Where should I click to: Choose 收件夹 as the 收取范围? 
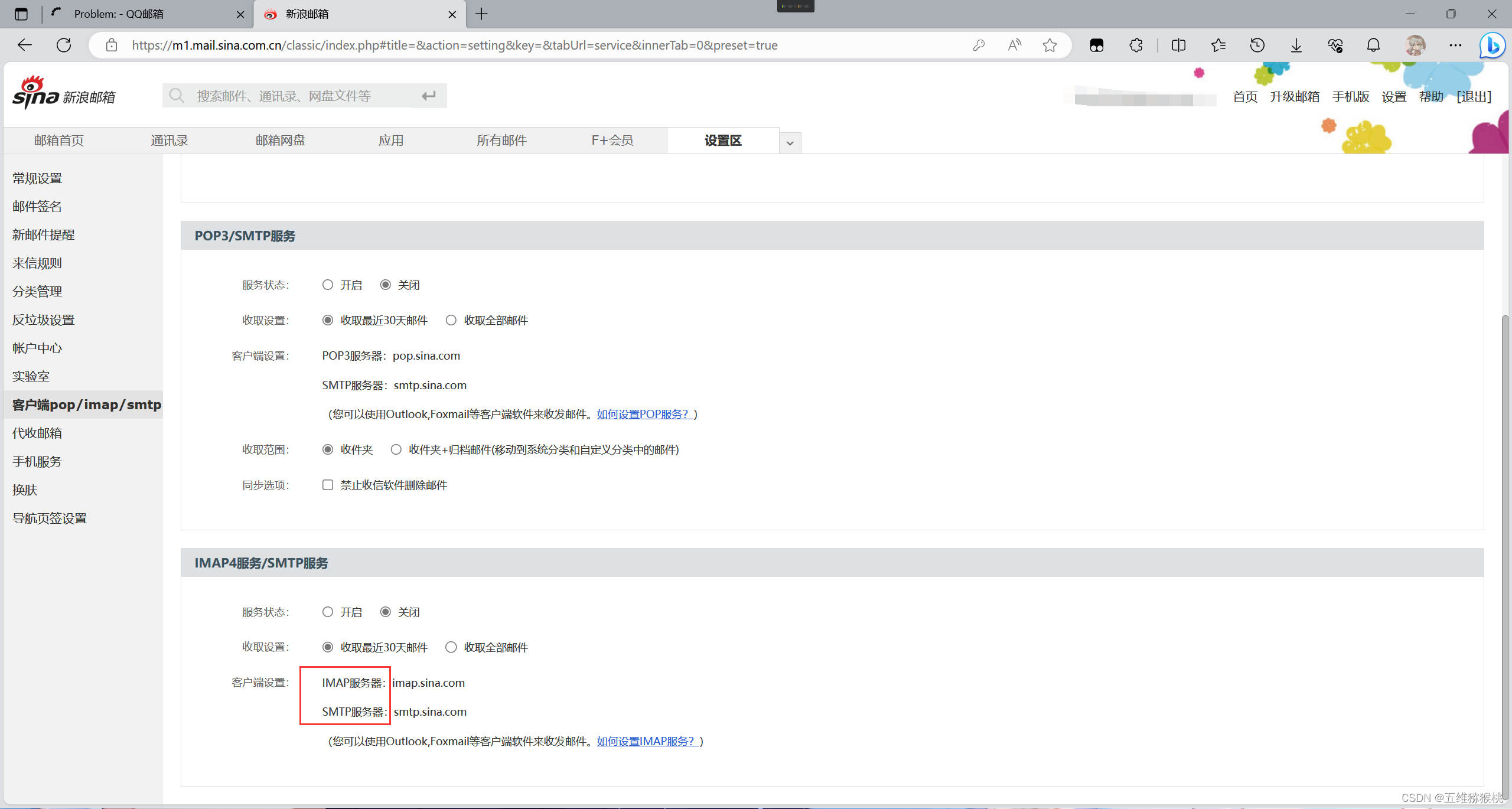[328, 450]
